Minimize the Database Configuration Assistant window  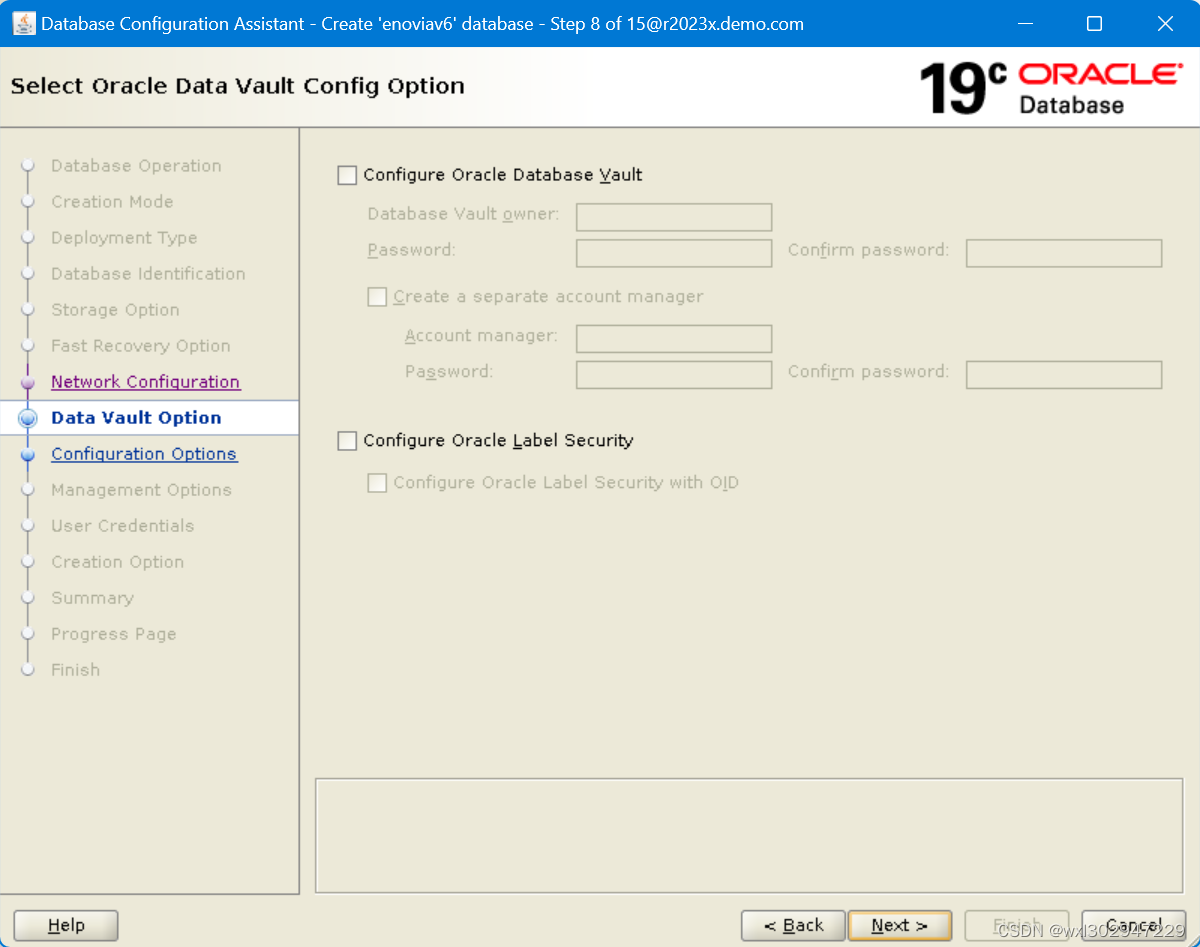[1024, 23]
